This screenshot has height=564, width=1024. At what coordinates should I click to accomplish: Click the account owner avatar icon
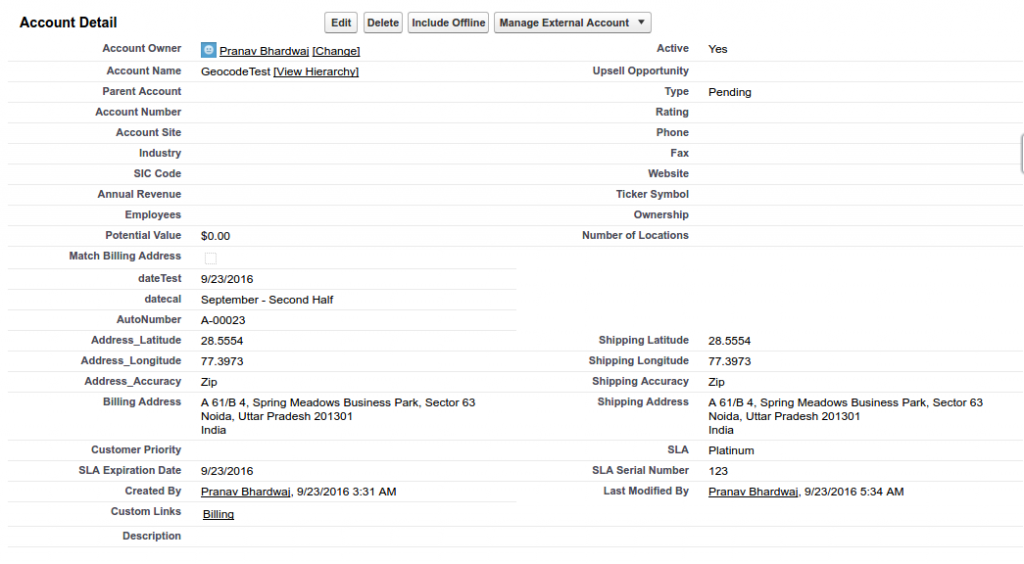click(208, 50)
